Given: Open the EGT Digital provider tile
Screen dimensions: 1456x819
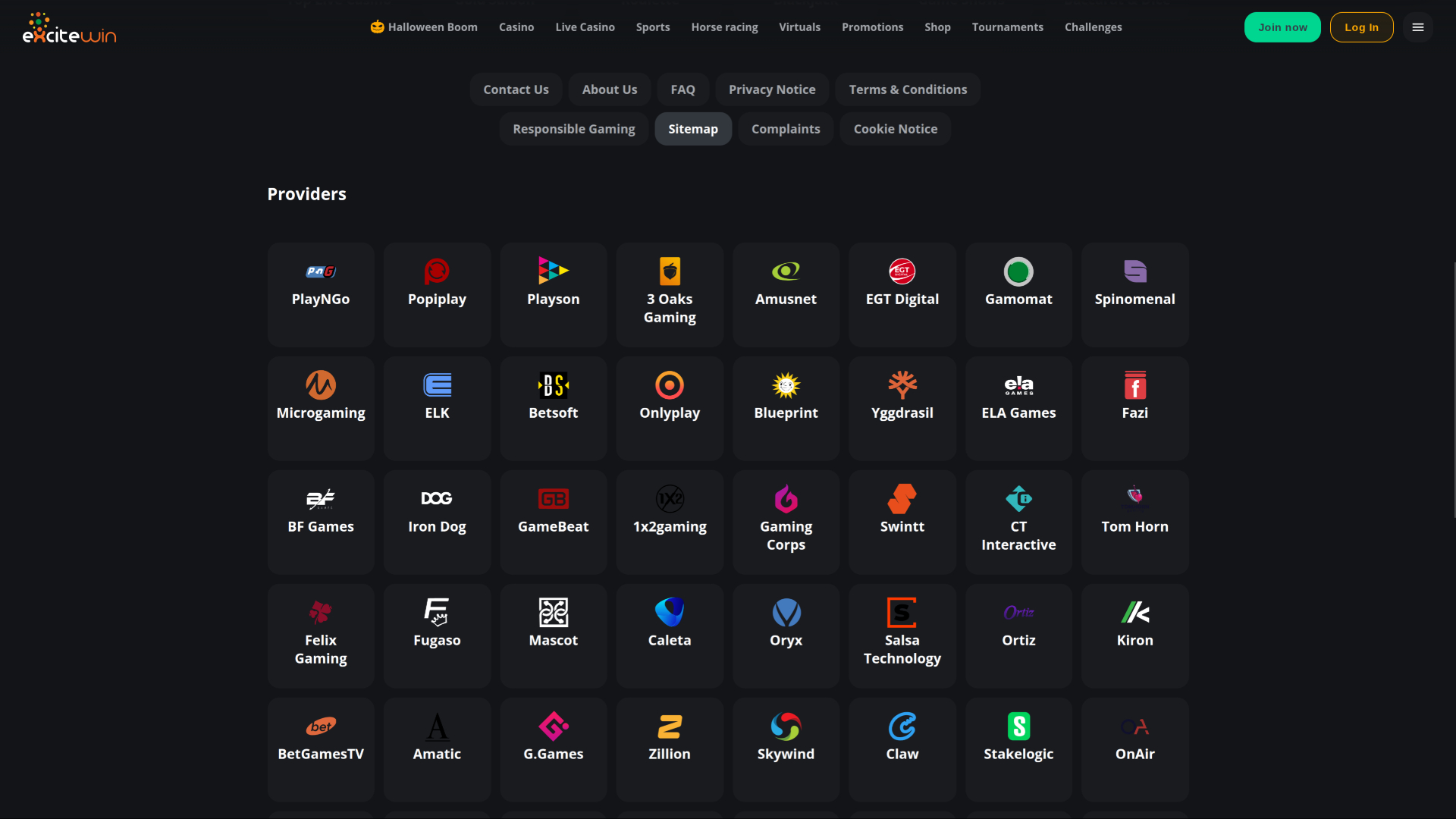Looking at the screenshot, I should click(x=902, y=294).
